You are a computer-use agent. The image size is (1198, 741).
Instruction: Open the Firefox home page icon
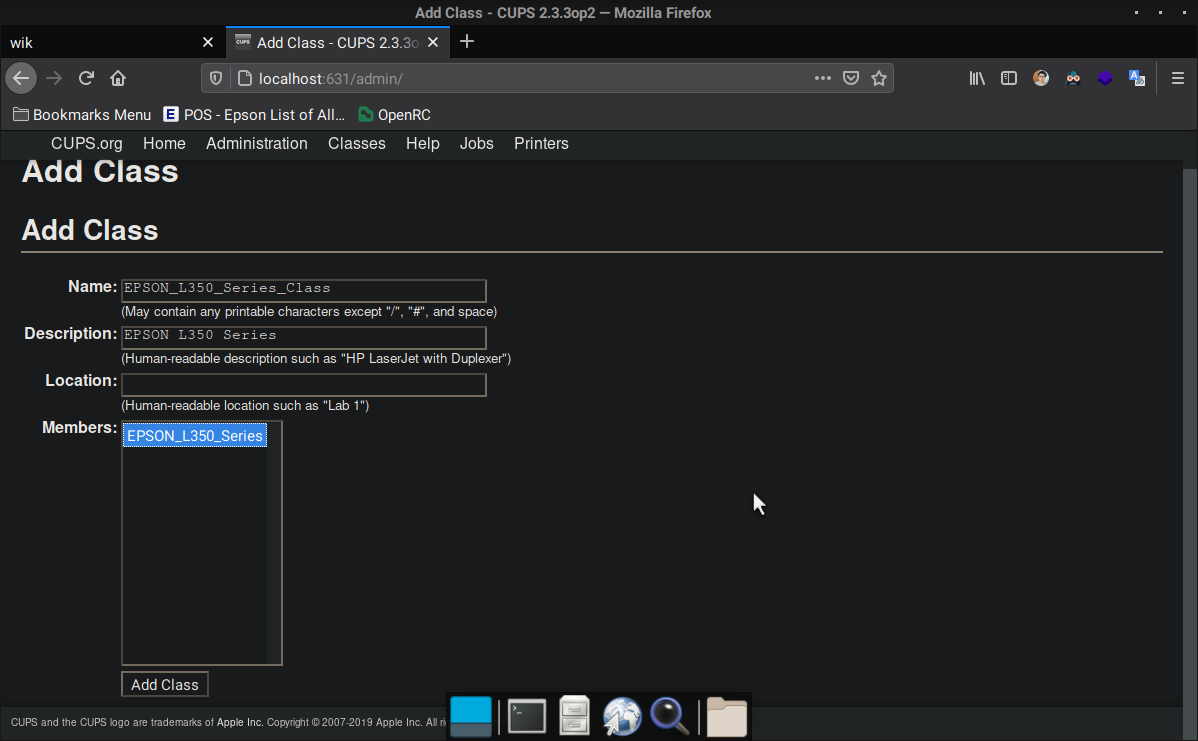[x=118, y=78]
